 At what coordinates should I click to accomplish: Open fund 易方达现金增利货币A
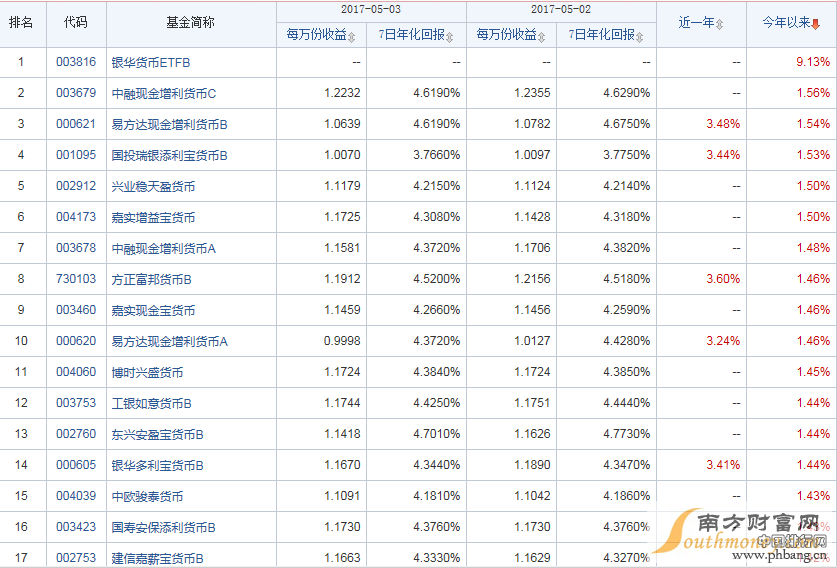(170, 341)
